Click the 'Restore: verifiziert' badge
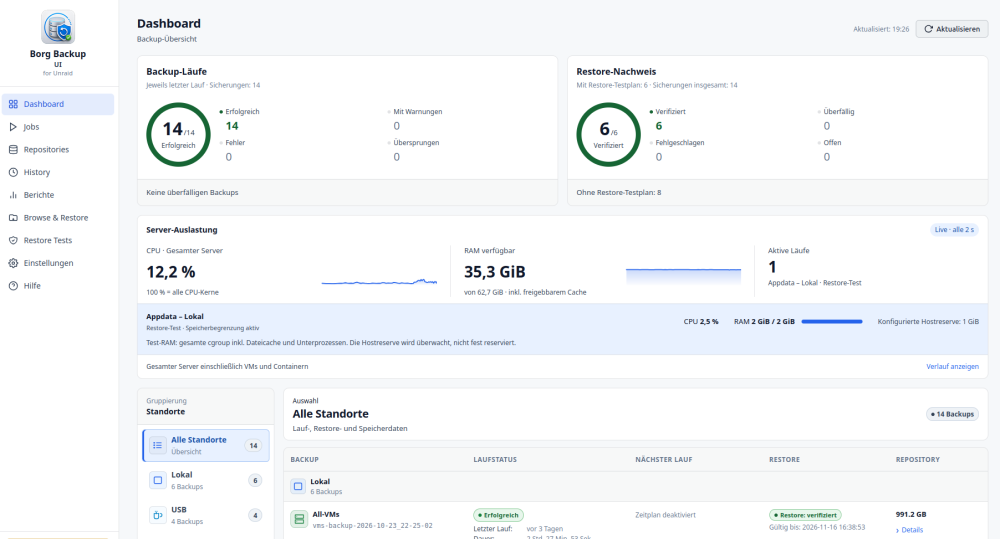Image resolution: width=1000 pixels, height=539 pixels. 805,515
